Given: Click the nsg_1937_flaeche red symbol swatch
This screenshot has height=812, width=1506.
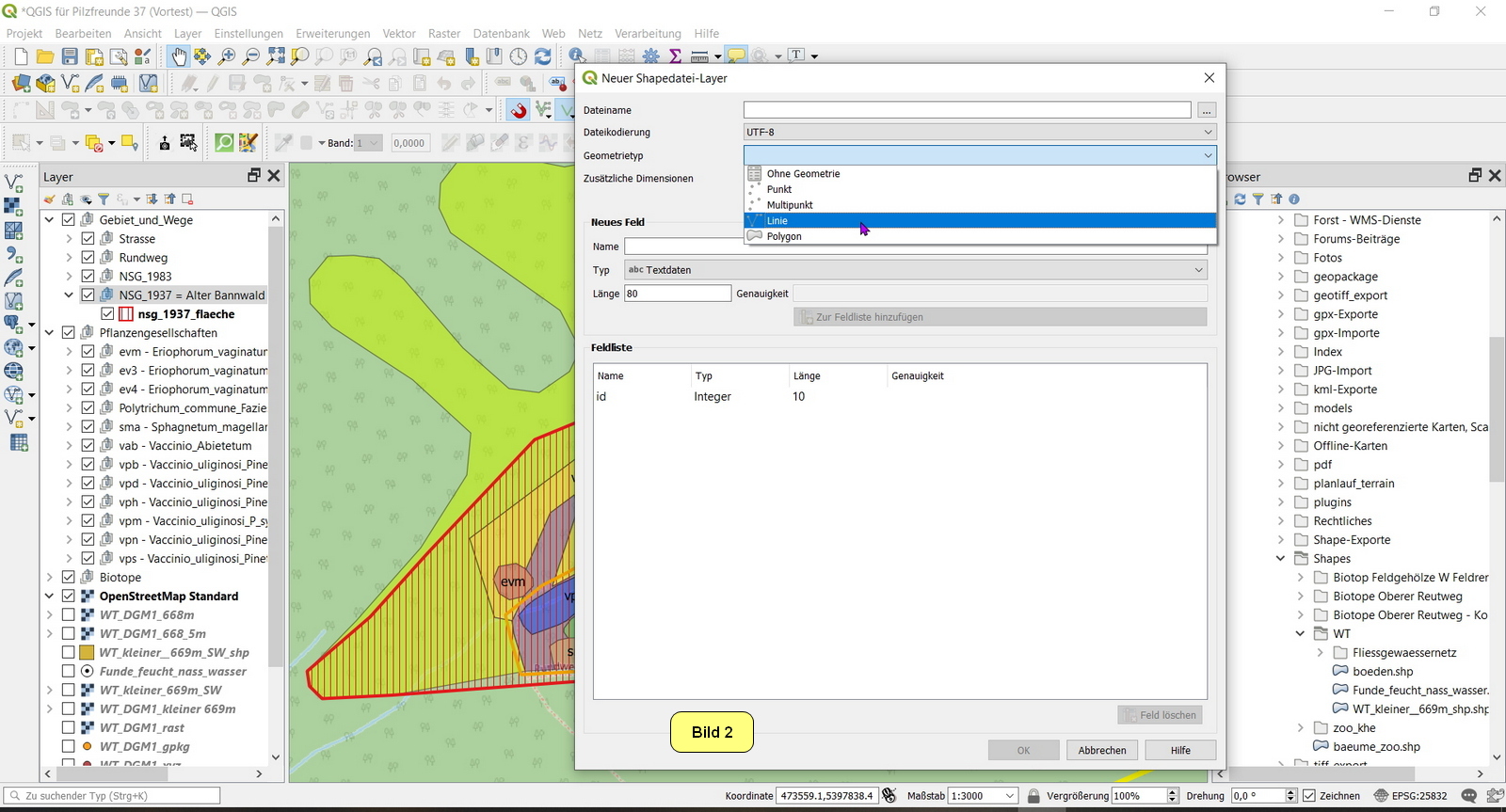Looking at the screenshot, I should tap(126, 314).
